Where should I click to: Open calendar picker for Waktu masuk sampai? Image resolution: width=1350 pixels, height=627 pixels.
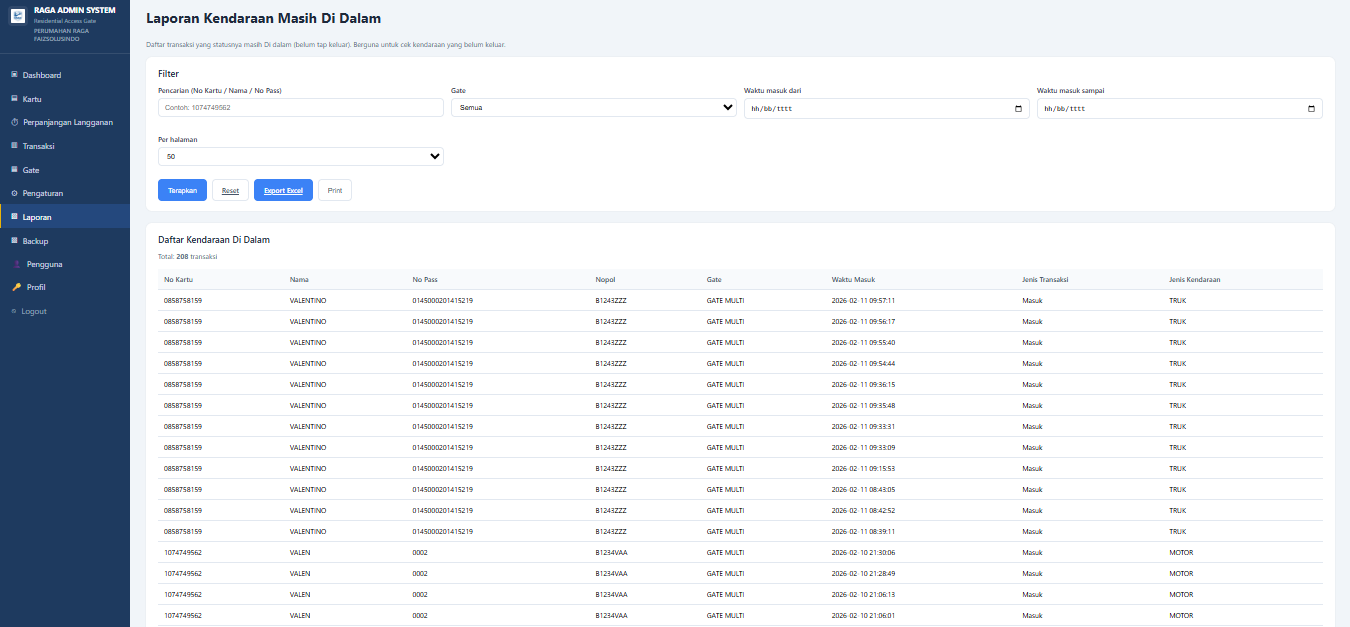[1311, 108]
